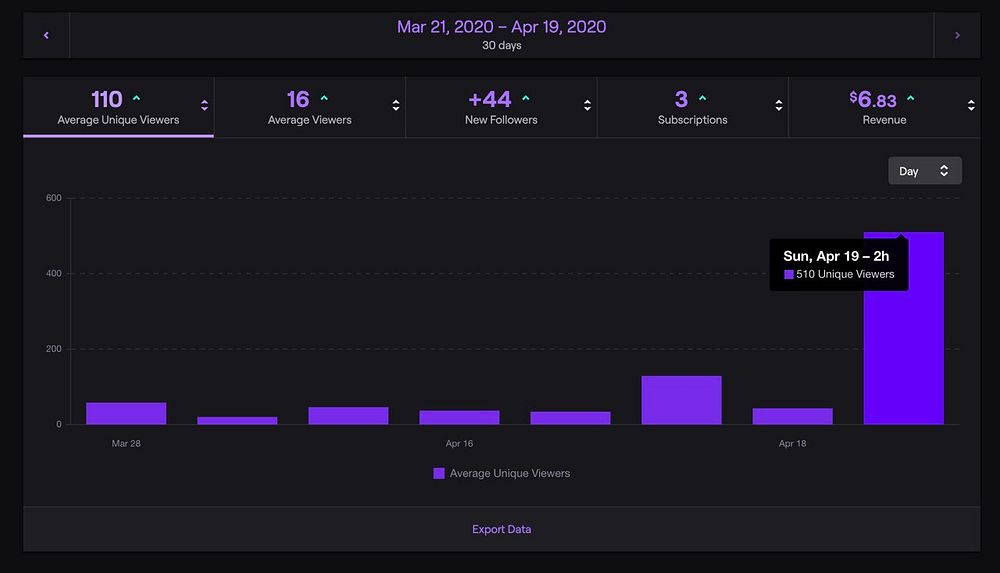Click the +44 followers value
Screen dimensions: 1000x573
point(490,99)
